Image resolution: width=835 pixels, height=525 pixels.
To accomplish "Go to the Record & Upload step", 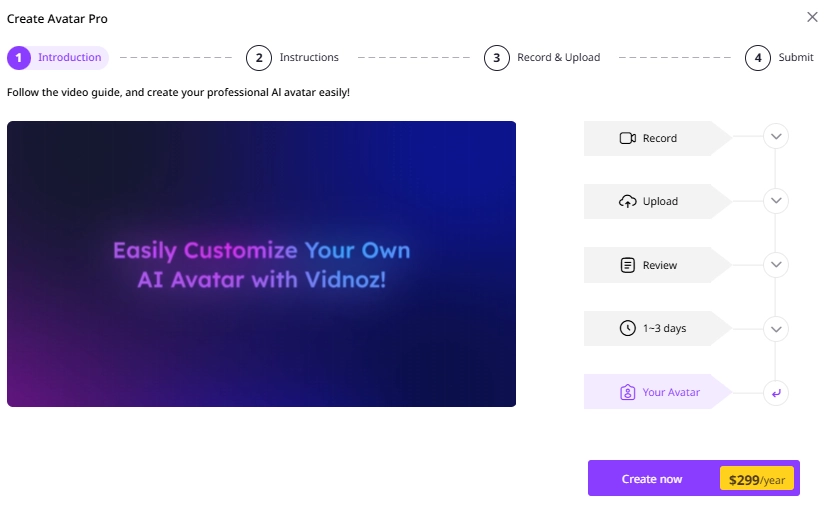I will pos(557,57).
